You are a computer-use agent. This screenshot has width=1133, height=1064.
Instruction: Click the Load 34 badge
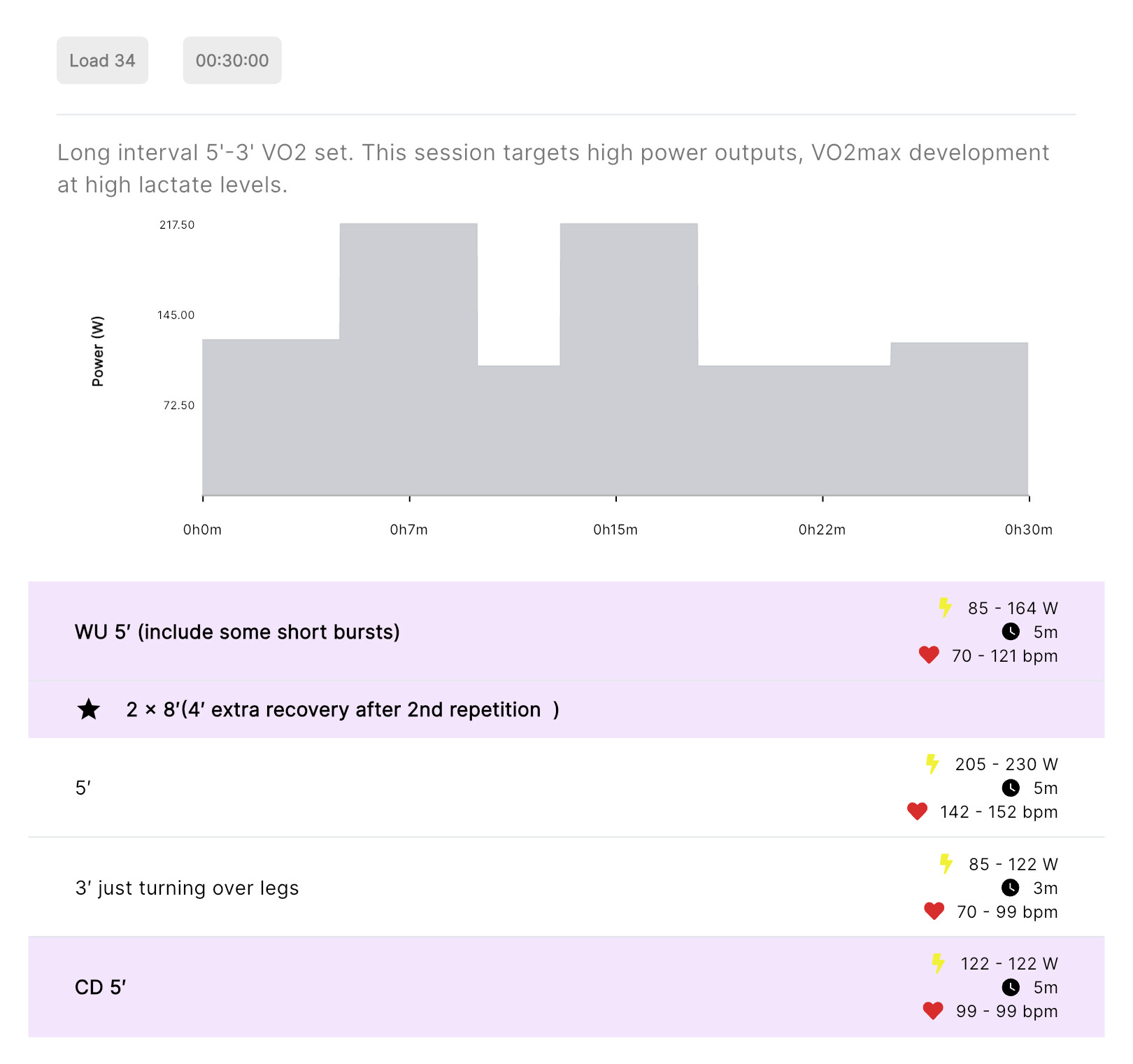click(102, 61)
